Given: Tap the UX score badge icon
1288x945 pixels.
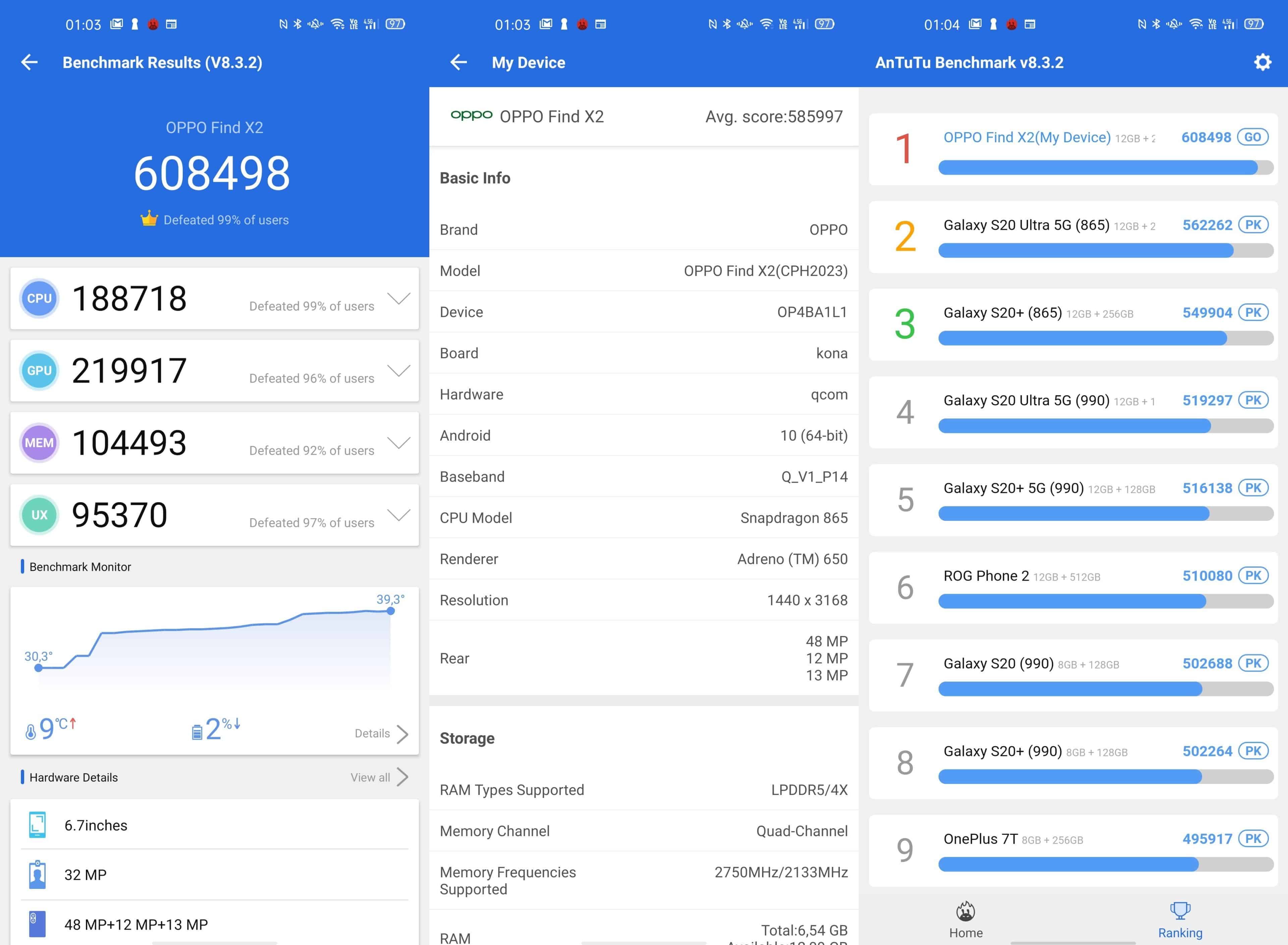Looking at the screenshot, I should click(x=40, y=515).
